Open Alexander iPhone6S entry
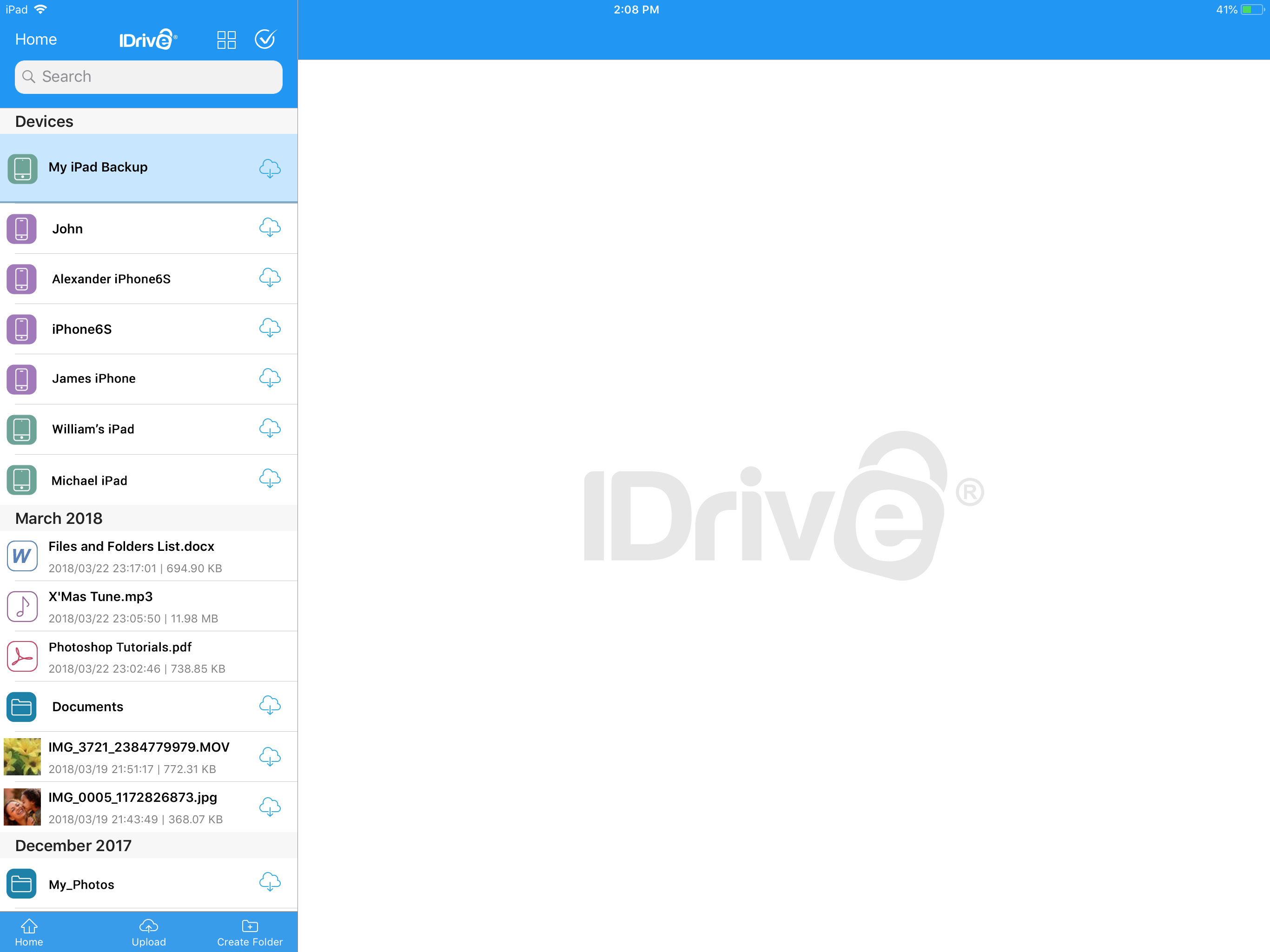The image size is (1270, 952). [149, 279]
